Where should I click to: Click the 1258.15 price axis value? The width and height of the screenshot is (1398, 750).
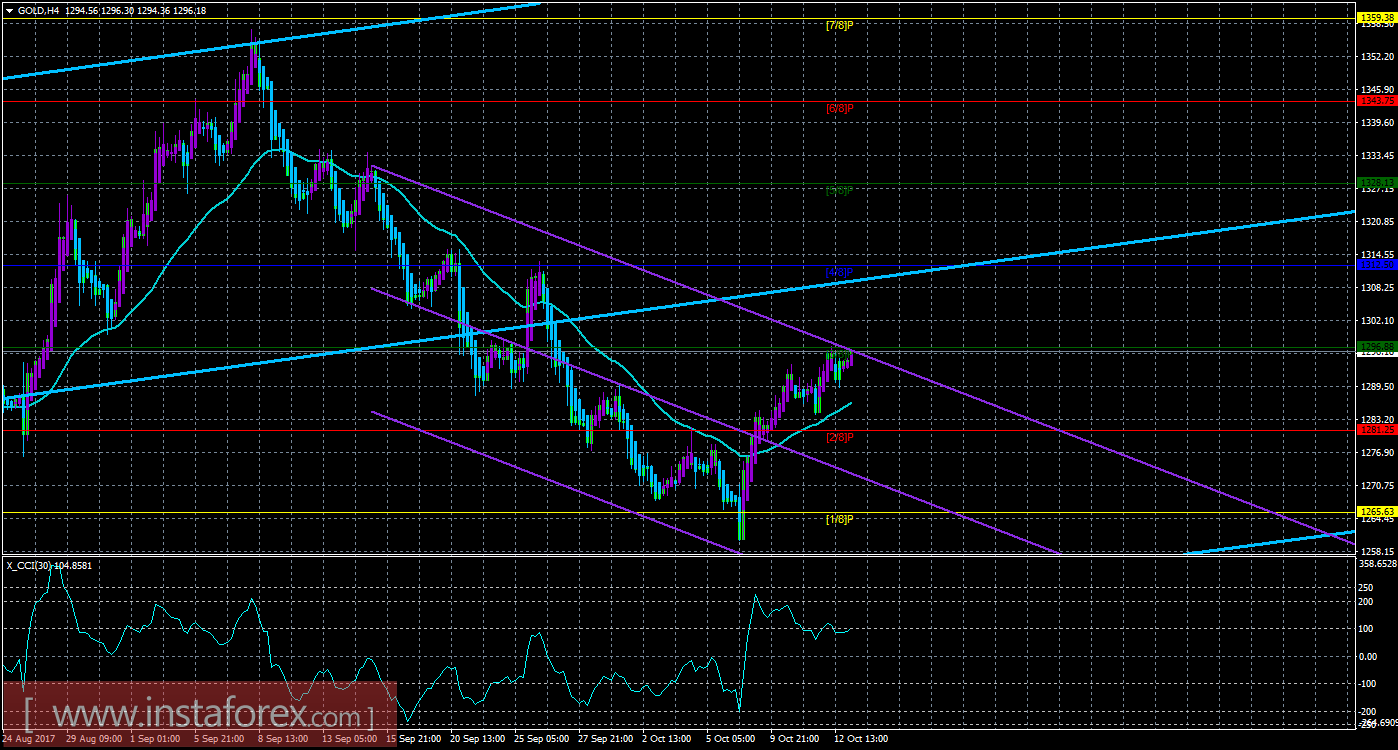click(x=1377, y=551)
